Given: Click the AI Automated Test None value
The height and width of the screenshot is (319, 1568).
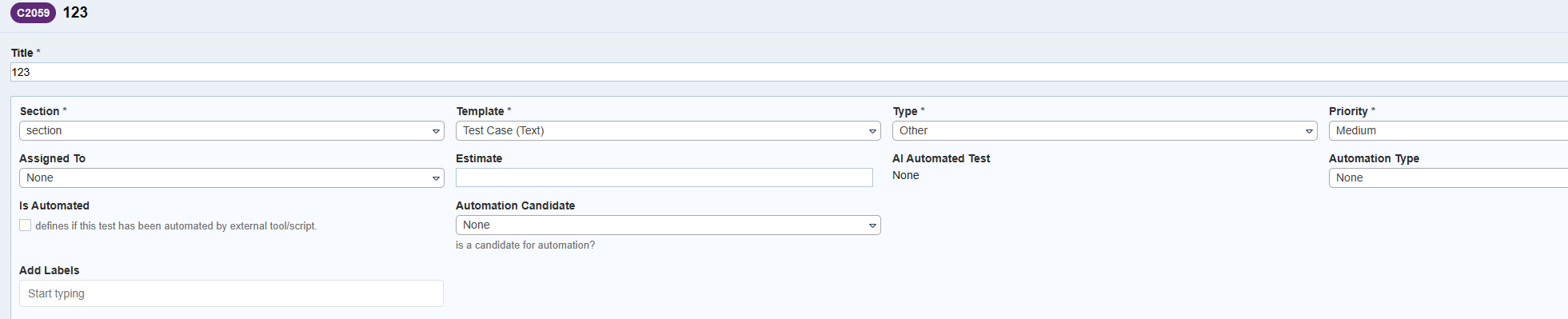Looking at the screenshot, I should 906,175.
